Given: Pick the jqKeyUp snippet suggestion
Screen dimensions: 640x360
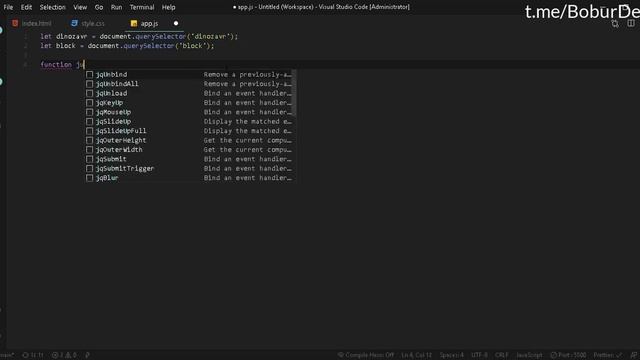Looking at the screenshot, I should tap(190, 103).
